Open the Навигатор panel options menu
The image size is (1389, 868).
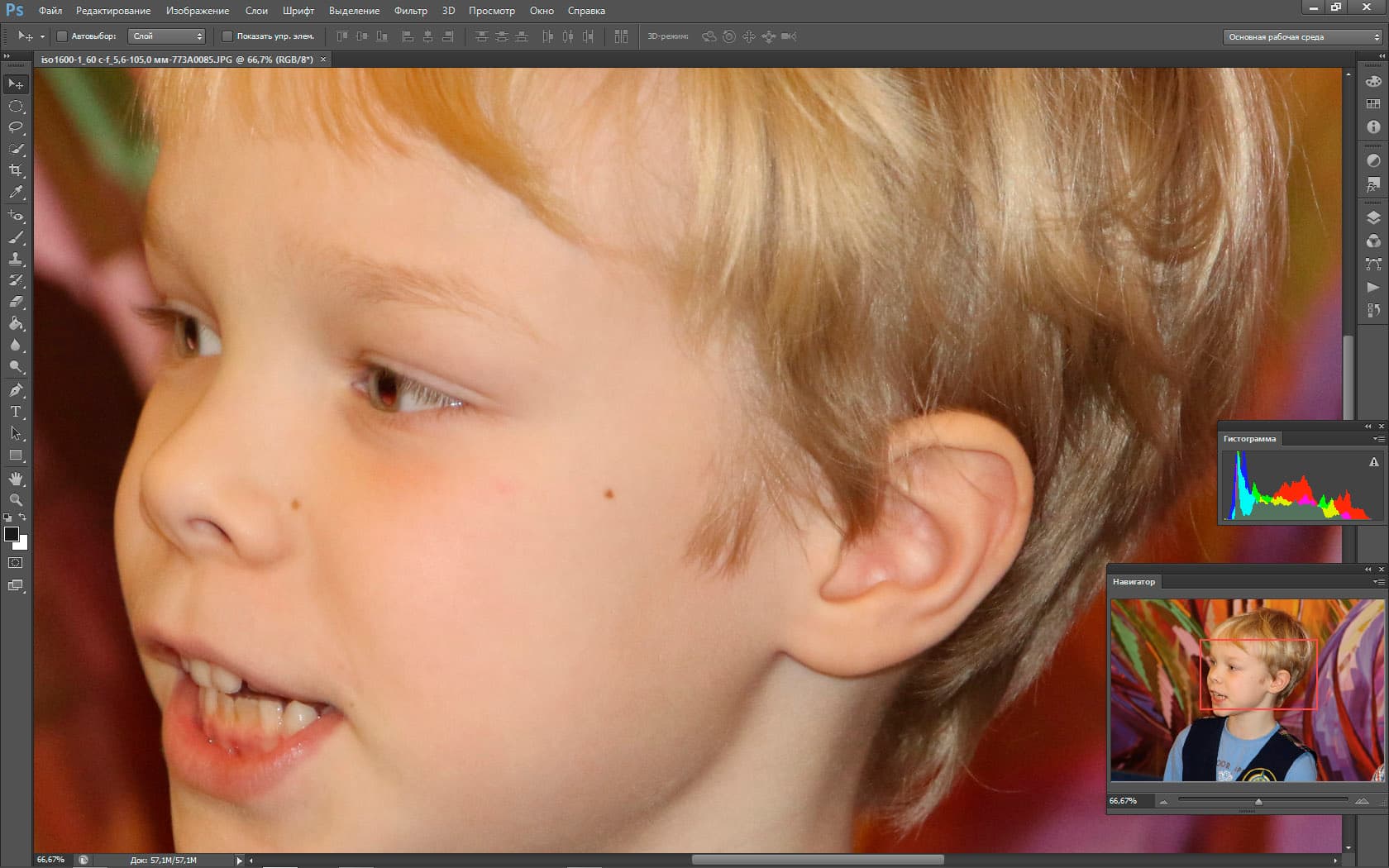click(1378, 582)
